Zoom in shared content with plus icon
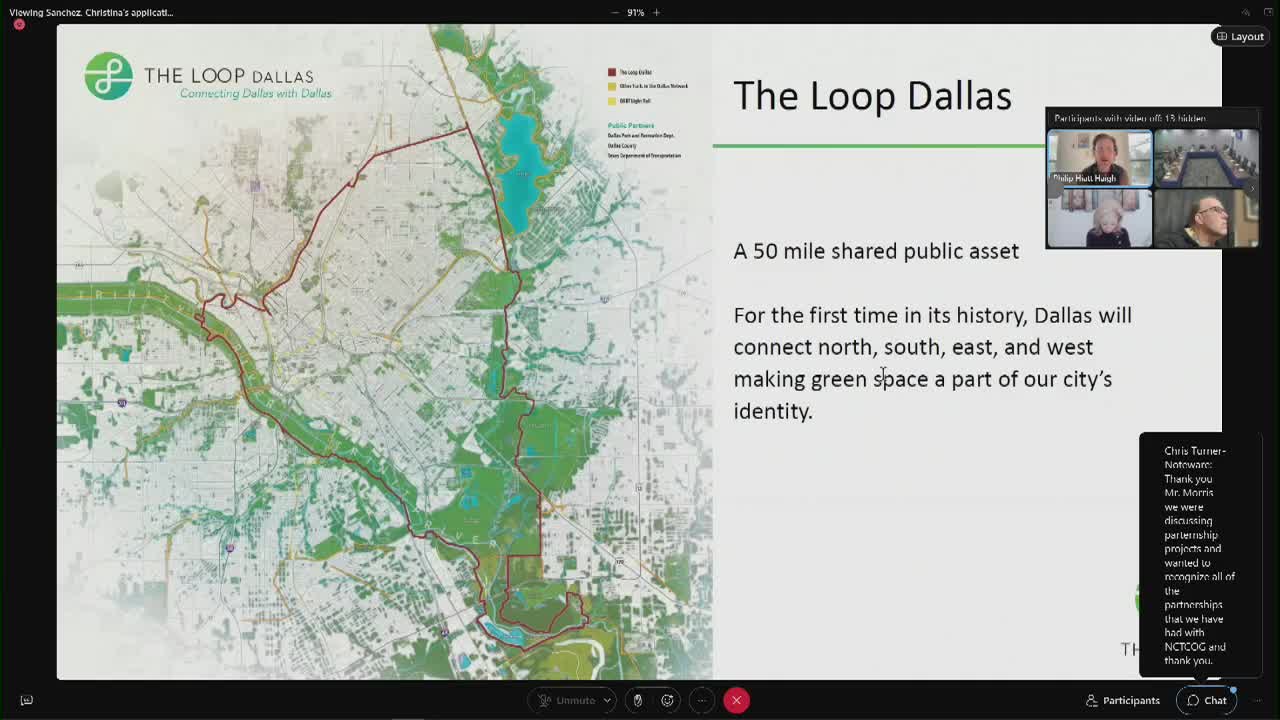This screenshot has height=720, width=1280. pos(656,12)
